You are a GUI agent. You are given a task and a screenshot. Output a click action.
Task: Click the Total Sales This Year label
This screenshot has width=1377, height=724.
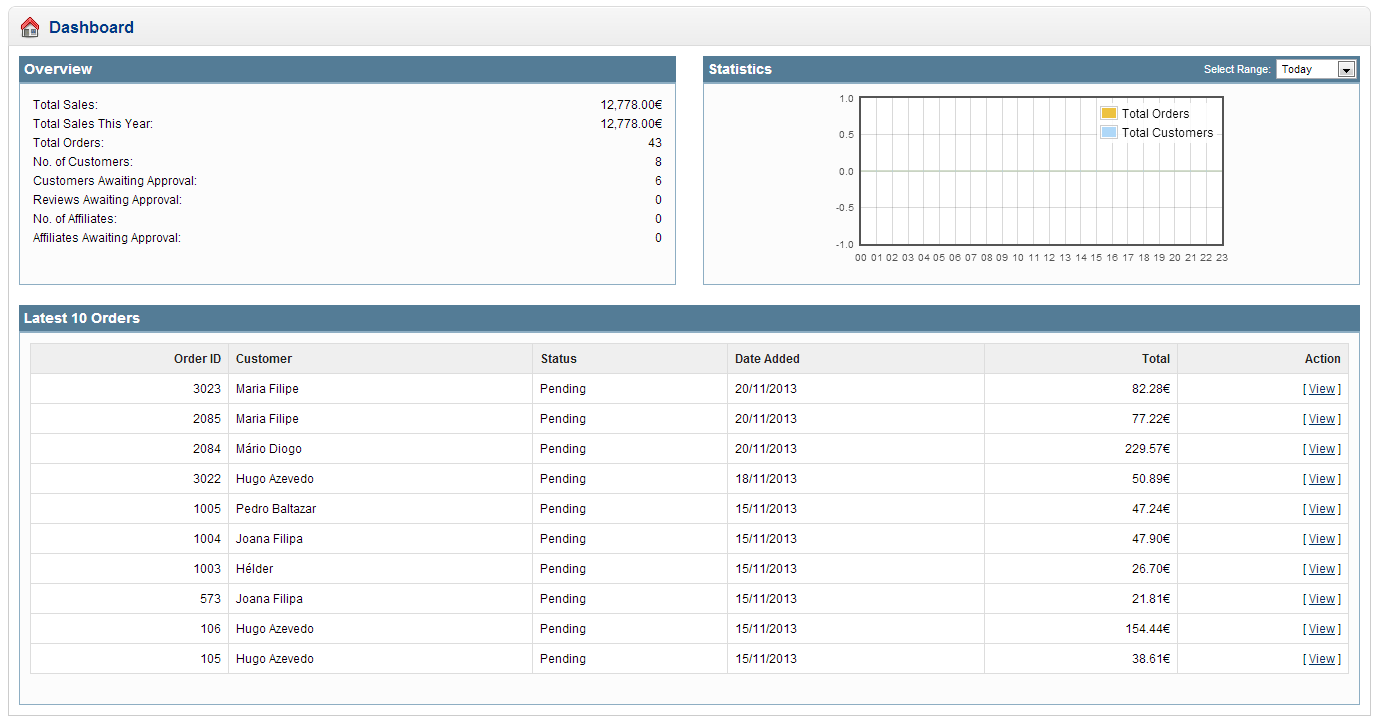coord(93,124)
